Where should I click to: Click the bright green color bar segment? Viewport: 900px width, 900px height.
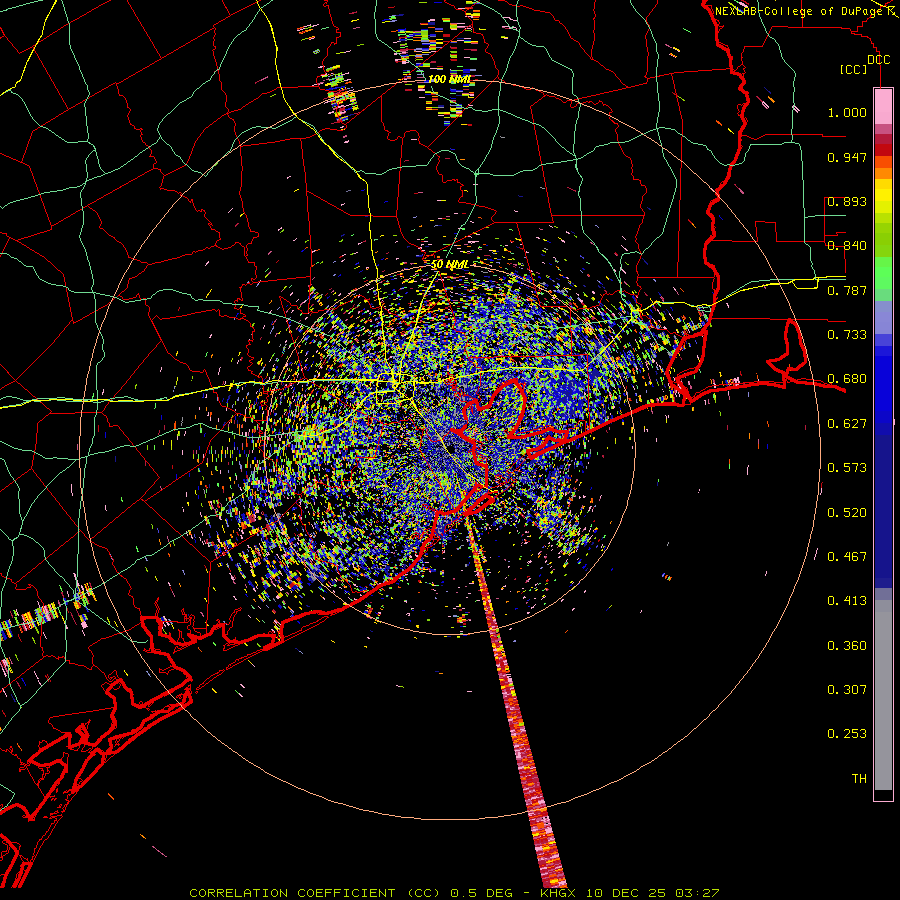[x=883, y=273]
